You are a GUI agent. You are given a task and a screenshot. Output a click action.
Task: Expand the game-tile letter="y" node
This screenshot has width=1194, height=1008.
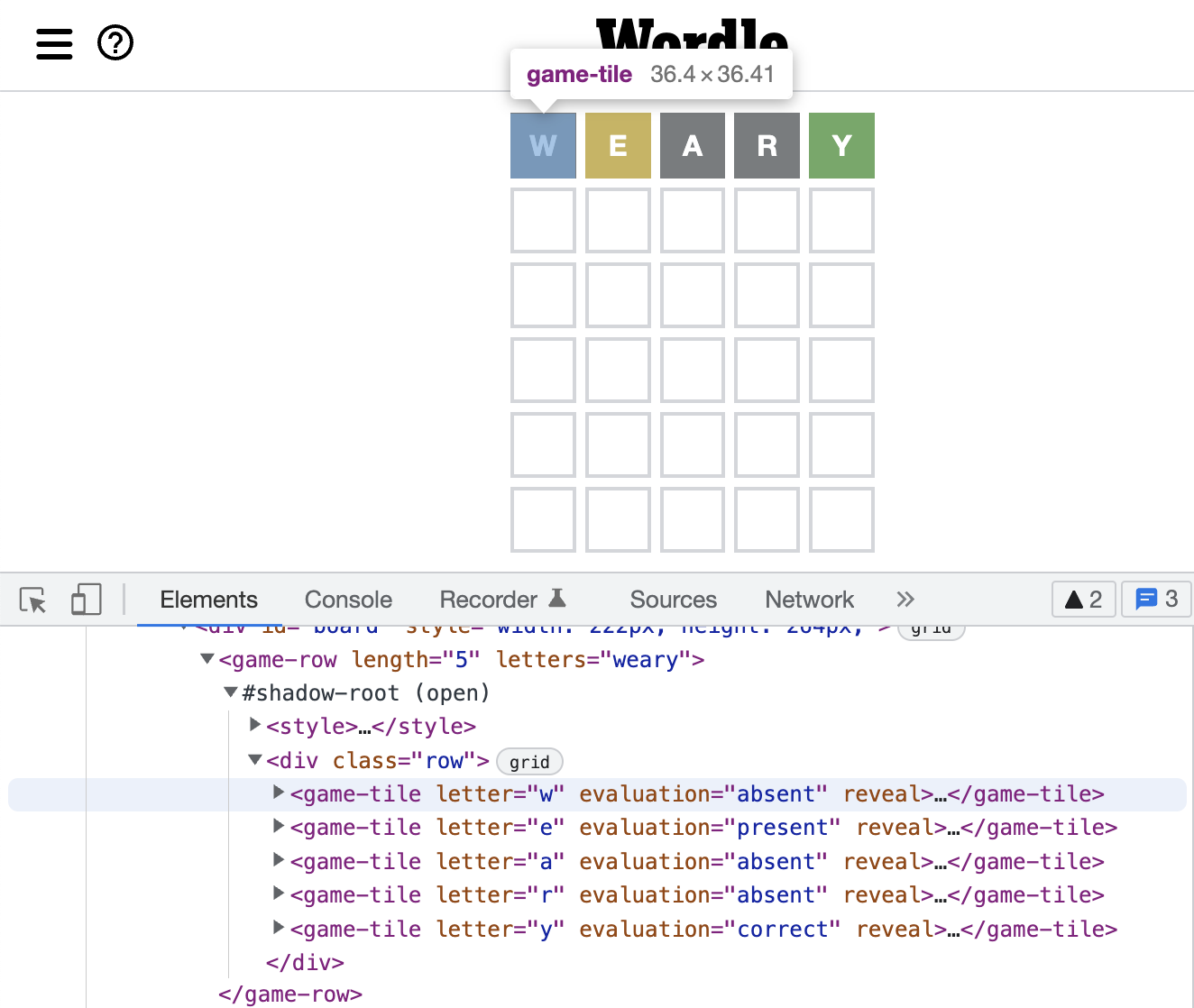280,928
